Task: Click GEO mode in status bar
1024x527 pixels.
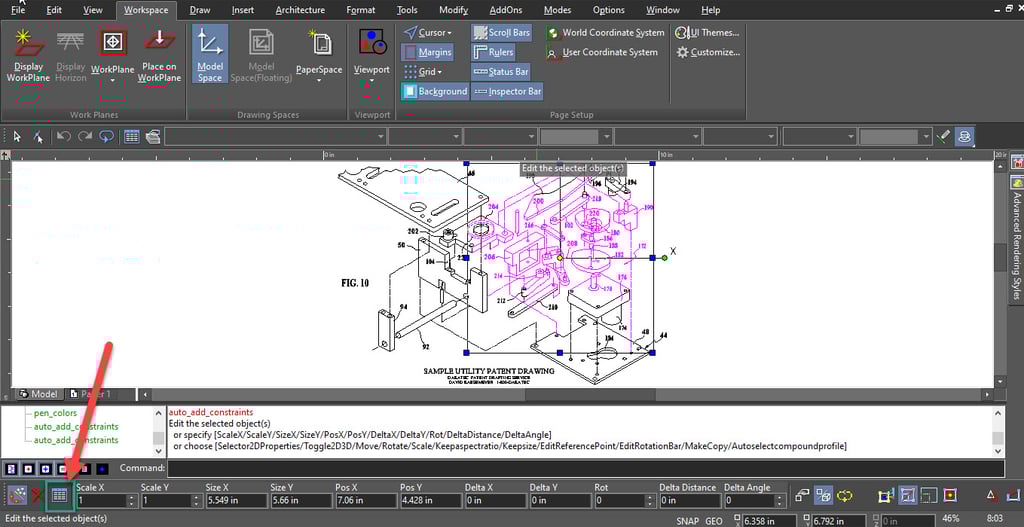Action: [x=714, y=520]
